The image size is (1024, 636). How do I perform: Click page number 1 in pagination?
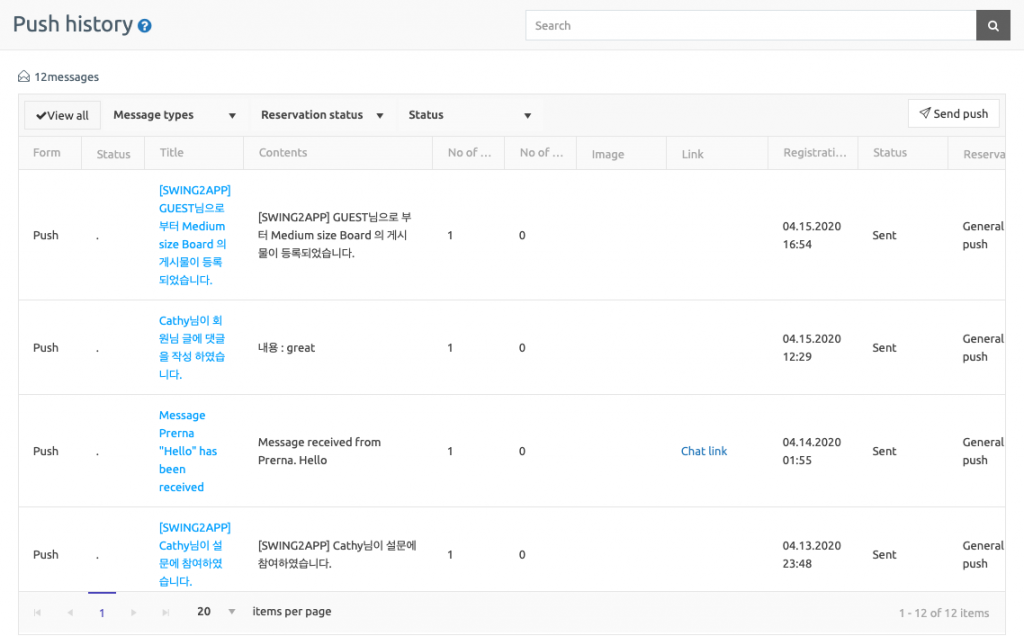click(101, 612)
